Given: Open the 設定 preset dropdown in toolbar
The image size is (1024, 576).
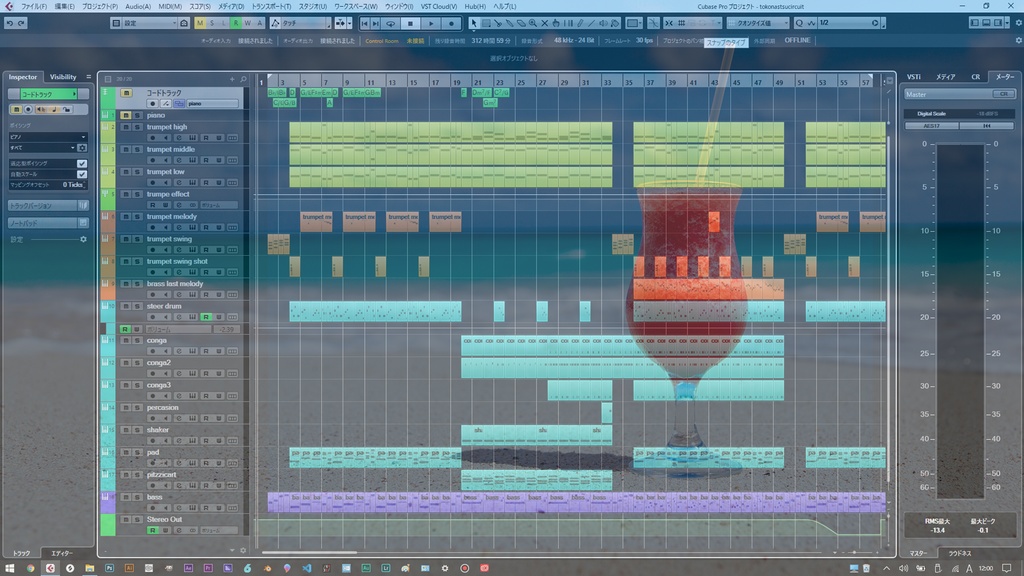Looking at the screenshot, I should click(x=150, y=24).
